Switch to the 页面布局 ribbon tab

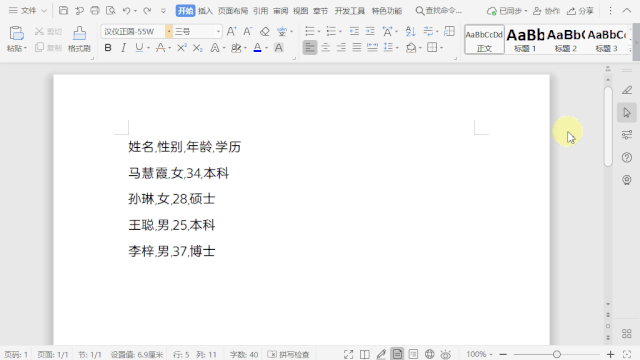pos(233,11)
